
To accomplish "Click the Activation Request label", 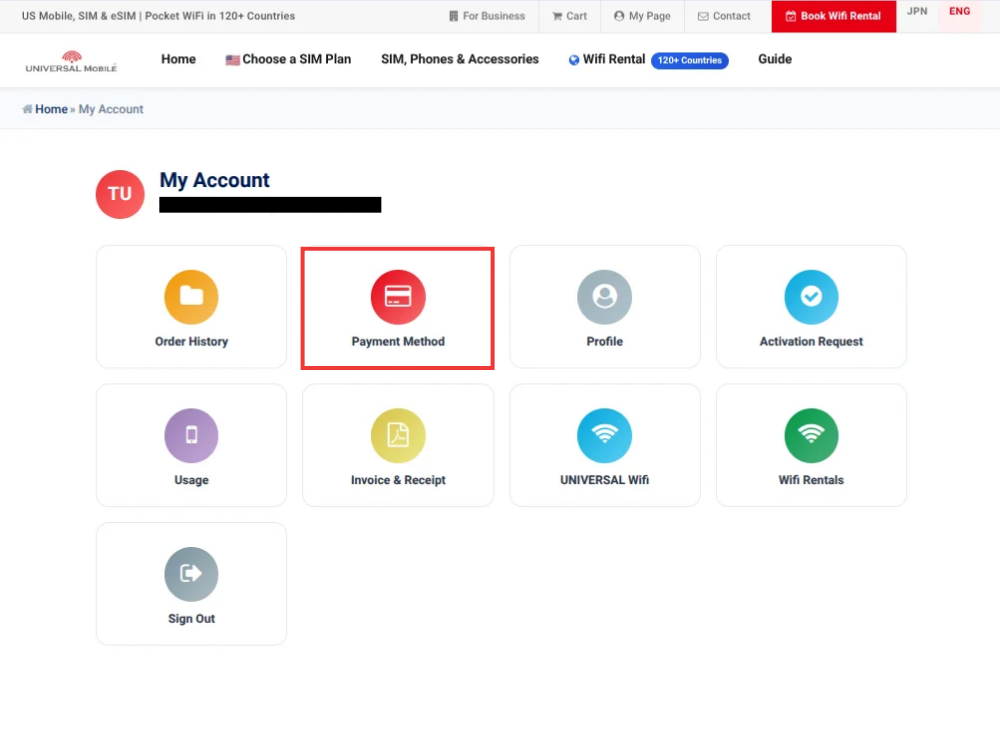I will tap(811, 341).
